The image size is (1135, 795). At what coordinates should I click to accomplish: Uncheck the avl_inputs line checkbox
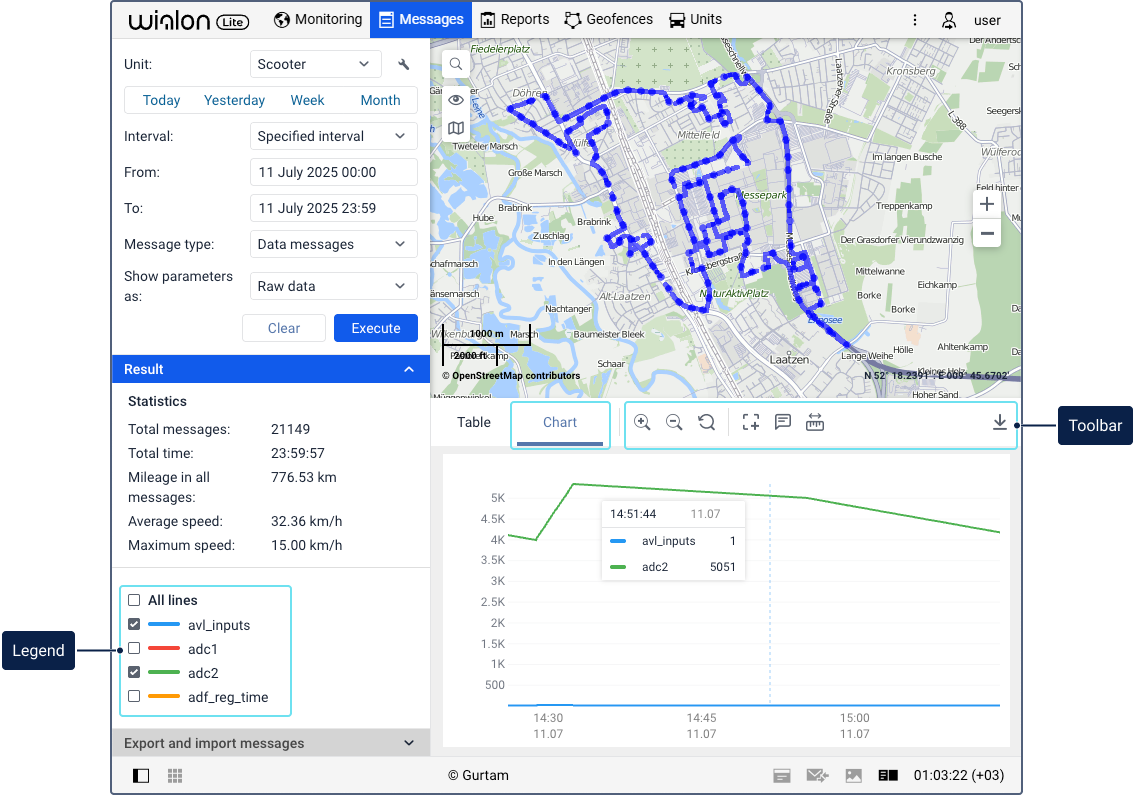134,623
